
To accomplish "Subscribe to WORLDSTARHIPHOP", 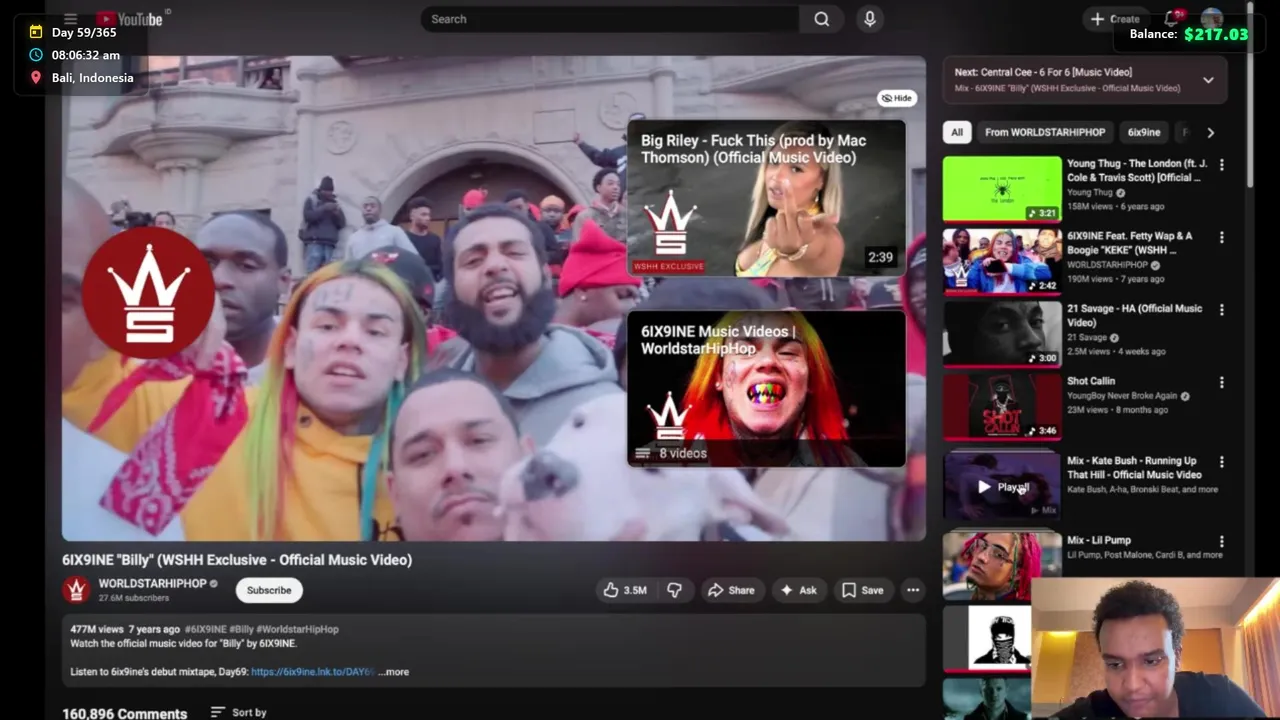I will click(269, 590).
